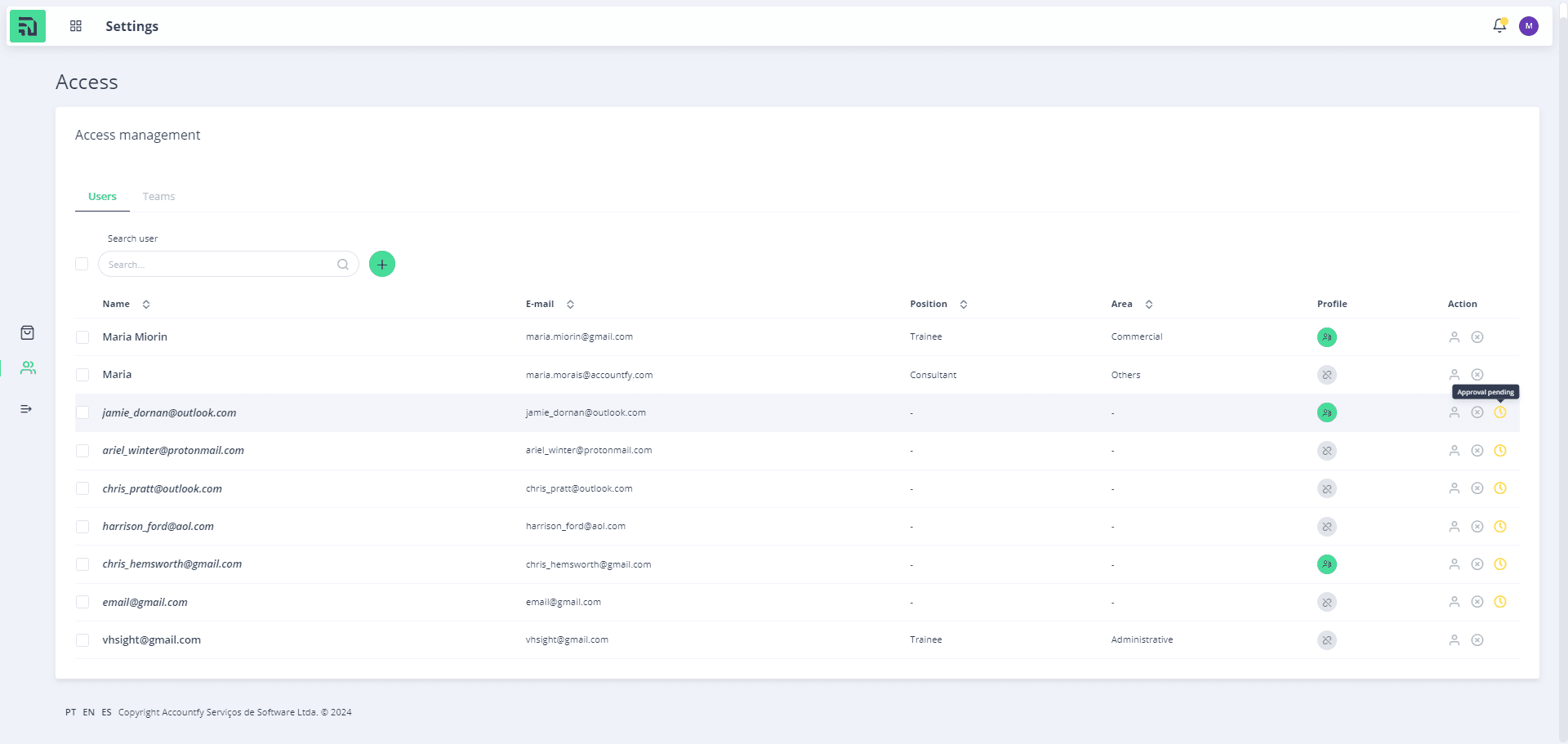Edit user icon for Maria Miorin
The height and width of the screenshot is (744, 1568).
[1454, 337]
